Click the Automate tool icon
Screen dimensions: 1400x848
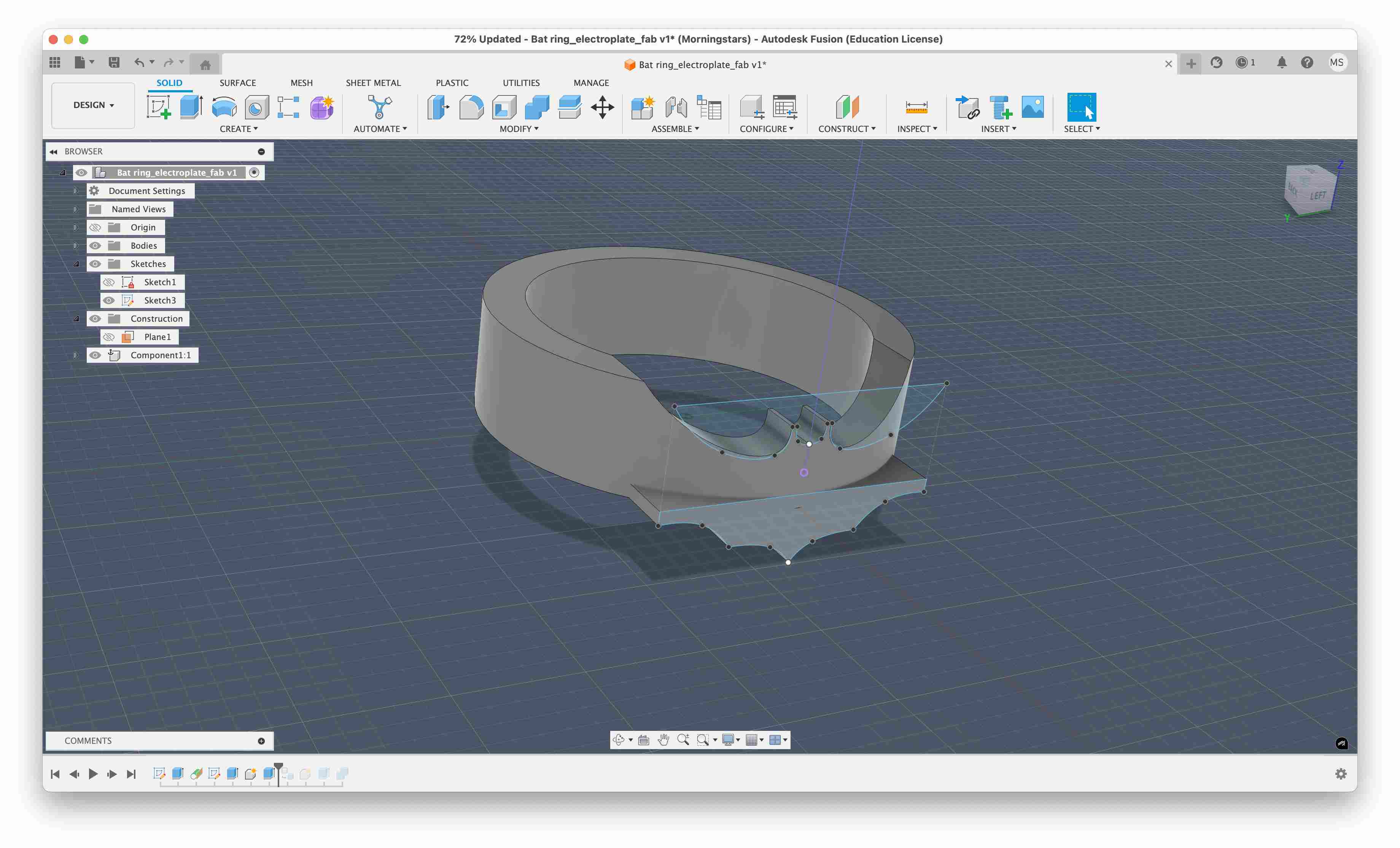[x=380, y=107]
